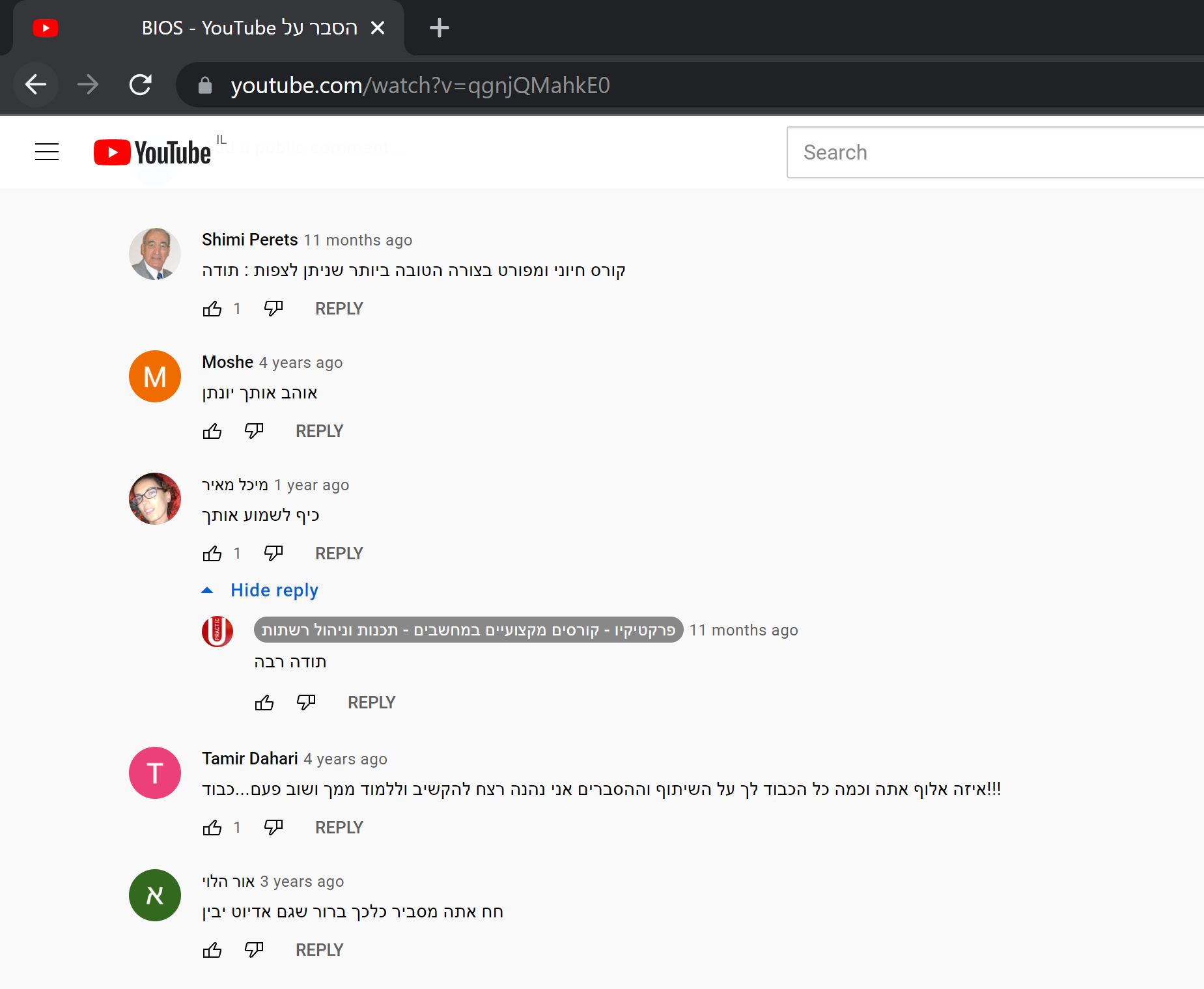Reply to Moshe's comment
This screenshot has width=1204, height=989.
click(x=319, y=431)
